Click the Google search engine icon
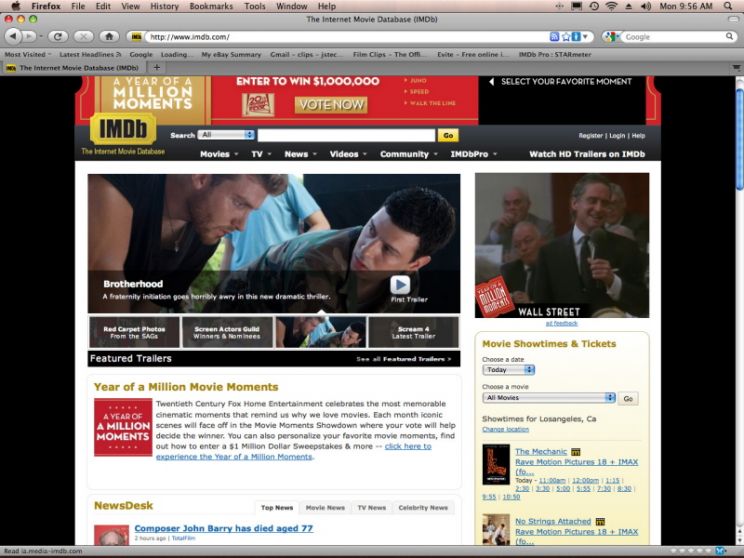 [x=610, y=37]
